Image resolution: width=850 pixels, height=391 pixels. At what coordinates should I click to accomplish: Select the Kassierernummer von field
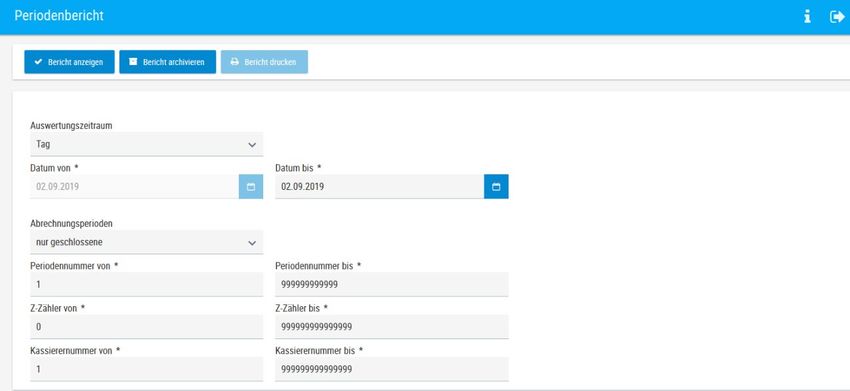[x=146, y=369]
